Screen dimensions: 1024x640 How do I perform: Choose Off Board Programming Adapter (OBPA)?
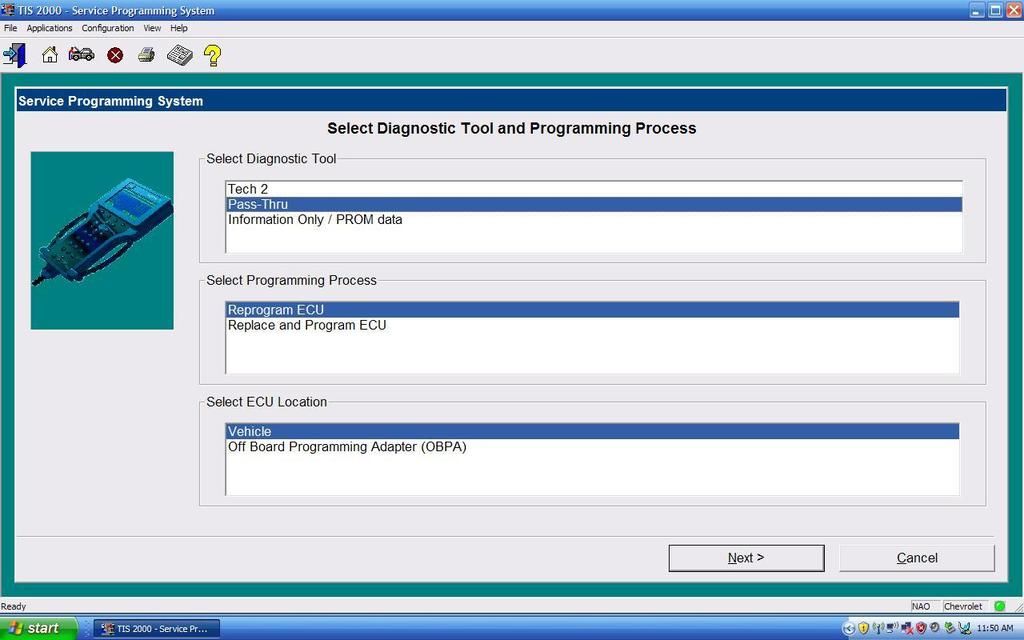tap(347, 447)
